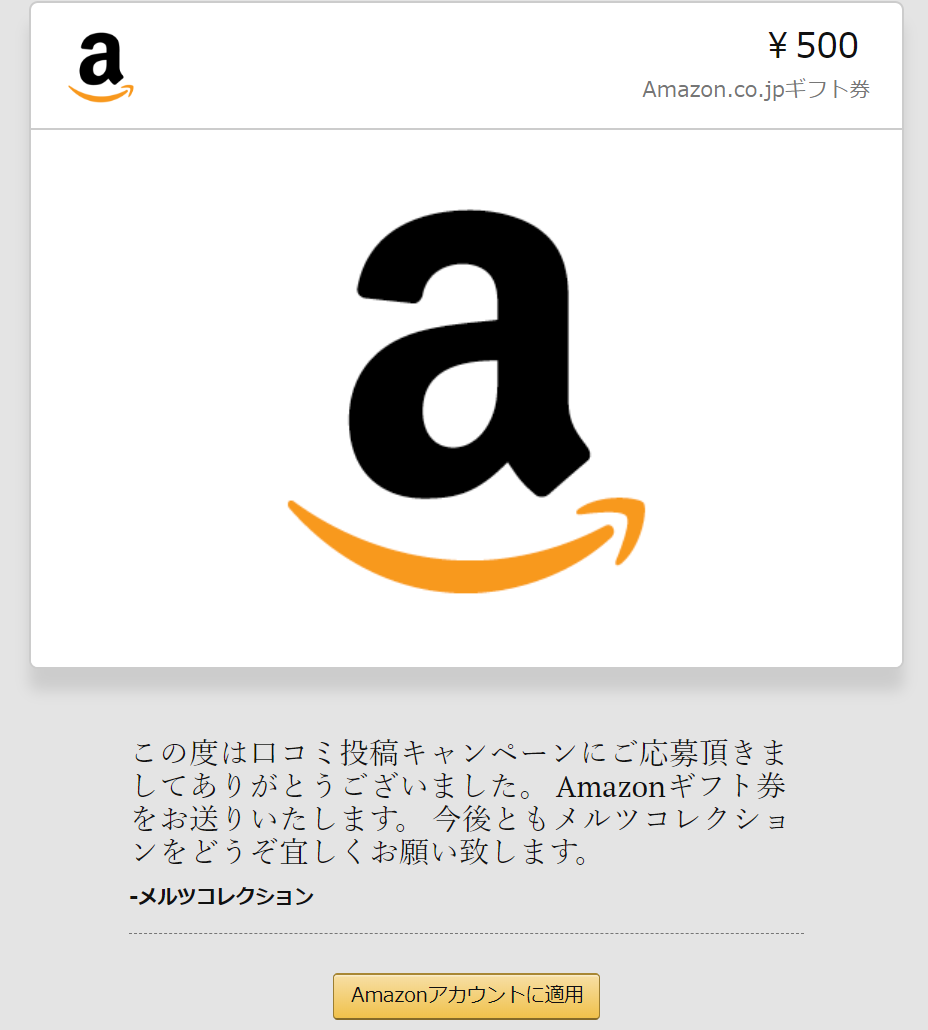
Task: Click the orange smile of small header logo
Action: 101,93
